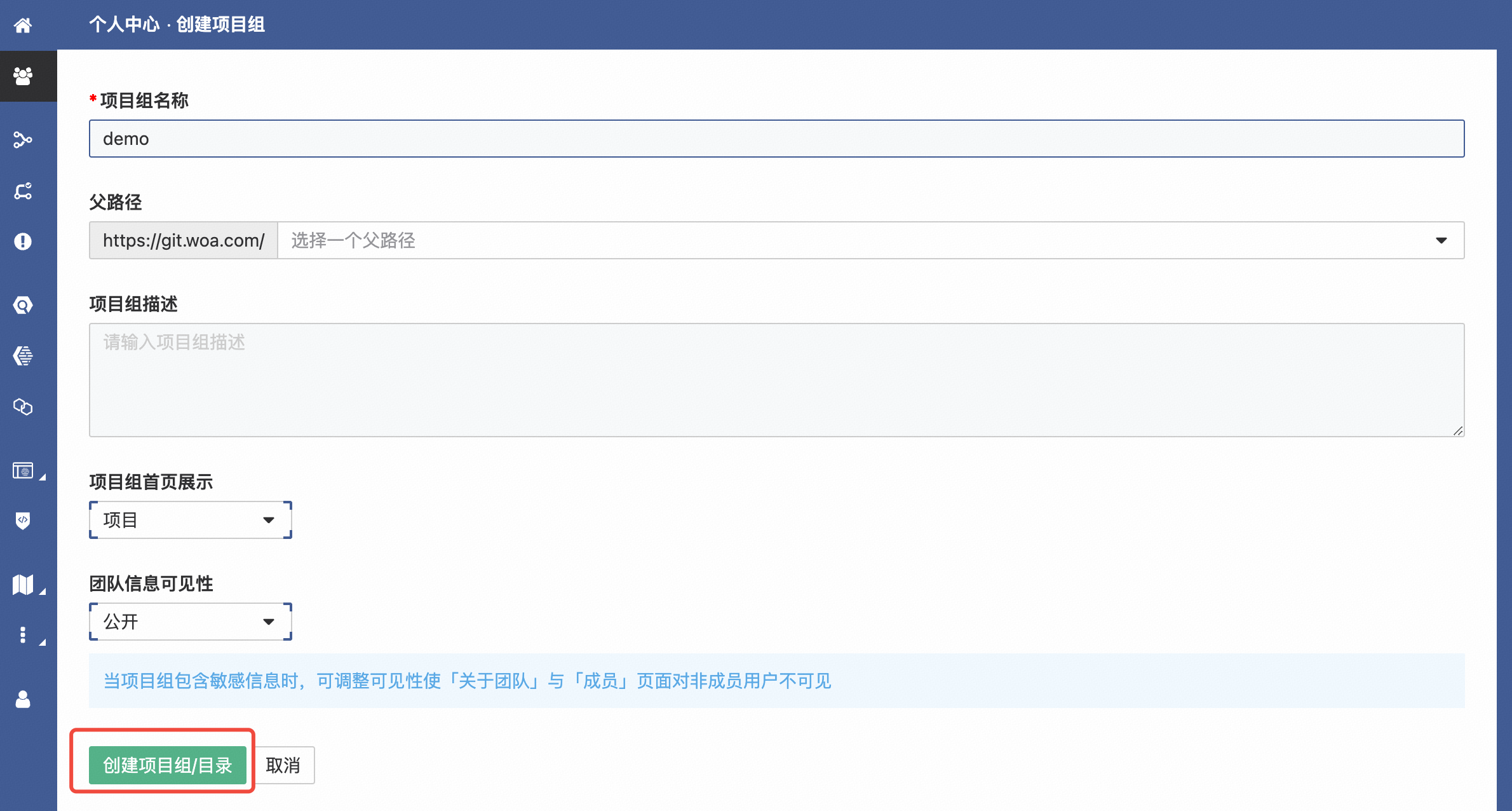The height and width of the screenshot is (811, 1512).
Task: Open the 团队信息可见性 dropdown showing 公开
Action: (190, 622)
